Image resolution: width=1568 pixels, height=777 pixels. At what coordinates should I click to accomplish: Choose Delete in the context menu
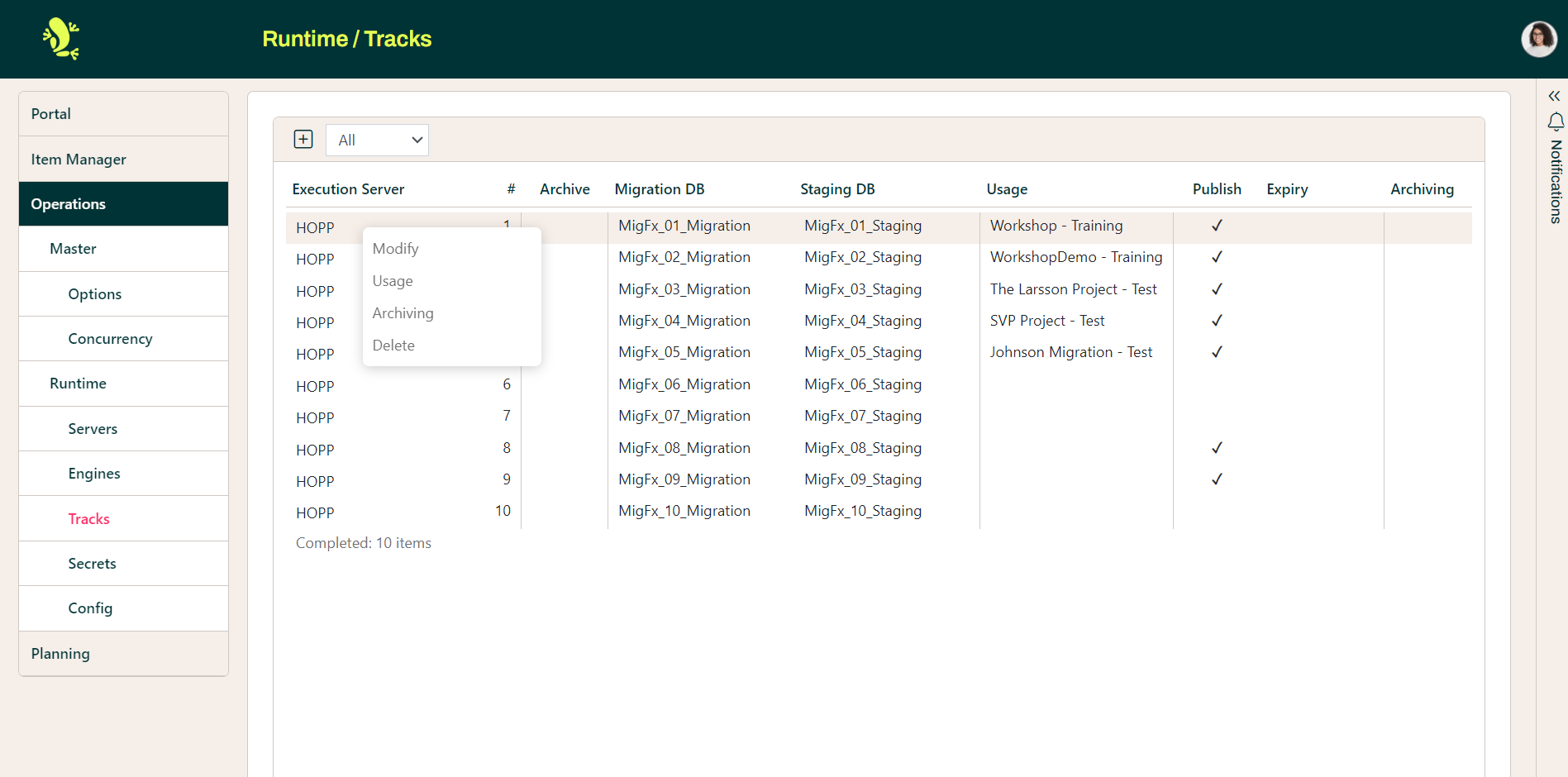(x=393, y=345)
